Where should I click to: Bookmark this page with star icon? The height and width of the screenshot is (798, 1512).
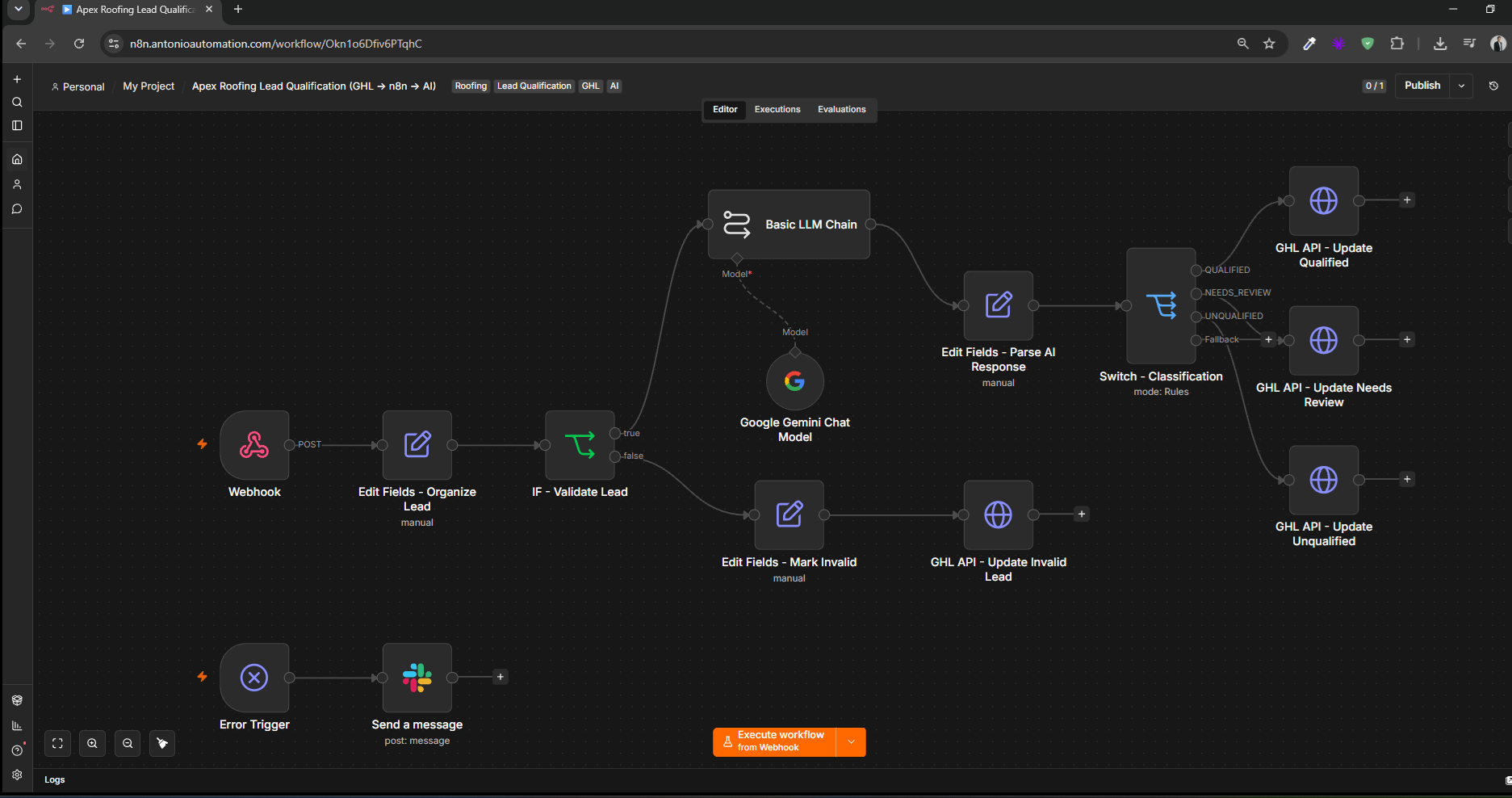(1269, 44)
